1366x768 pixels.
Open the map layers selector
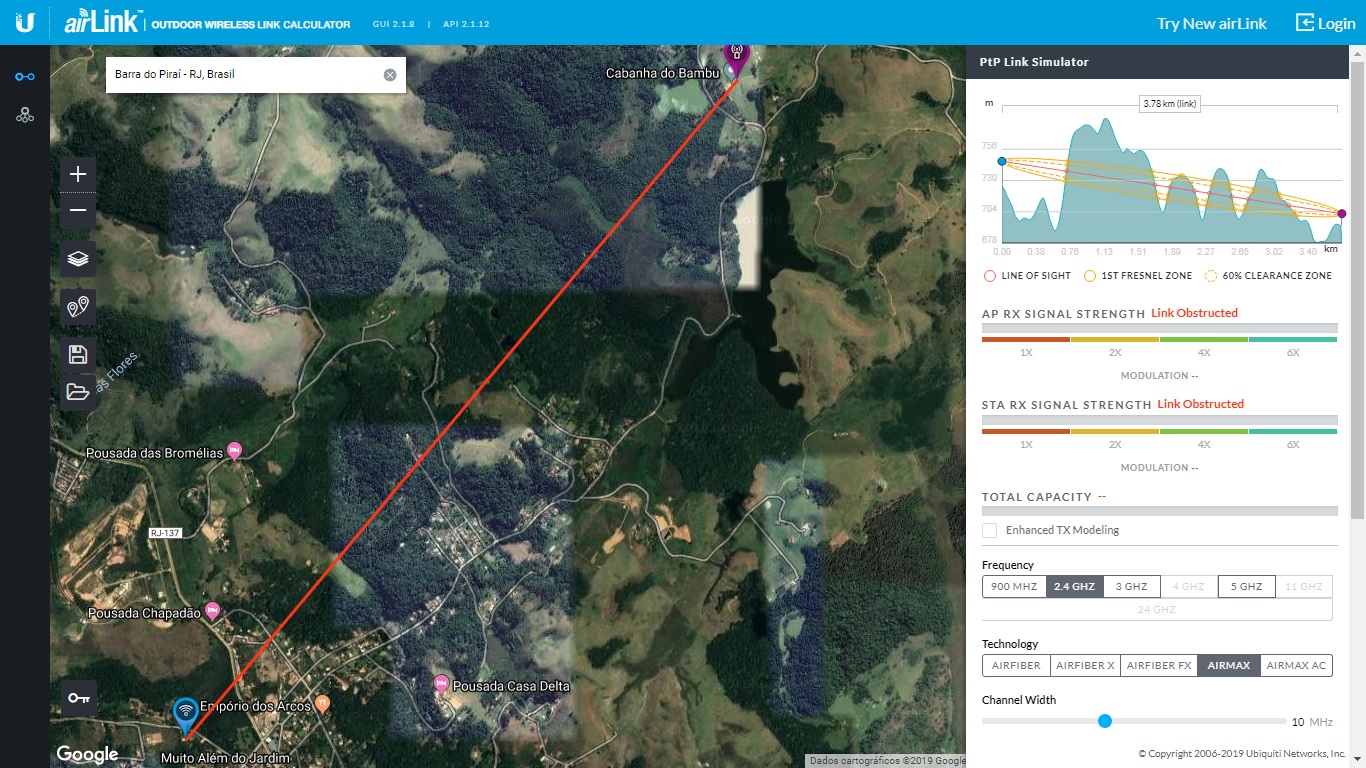coord(78,259)
